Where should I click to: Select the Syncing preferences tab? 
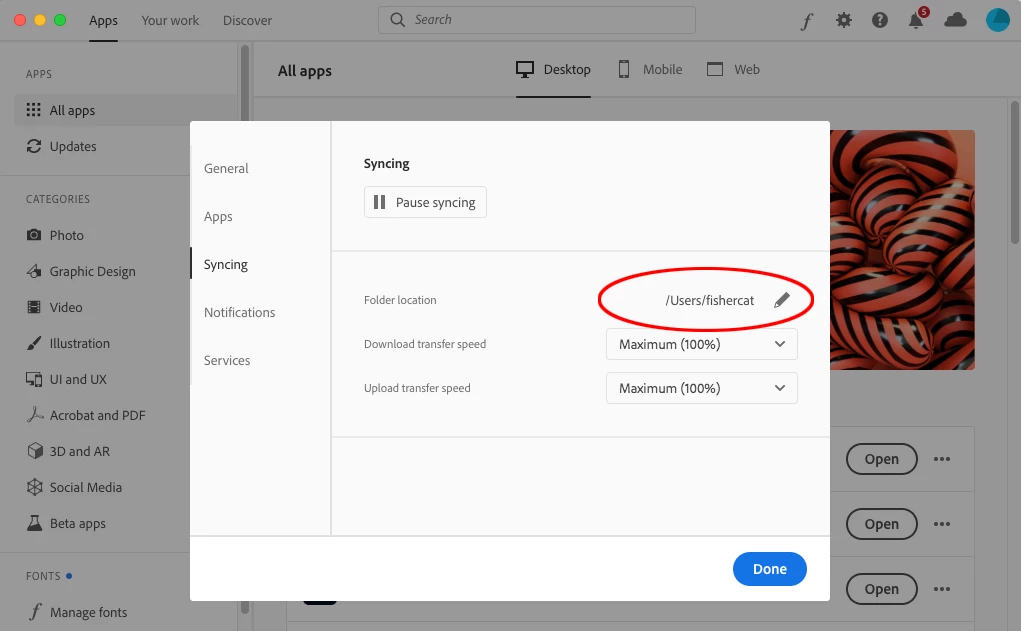point(226,264)
